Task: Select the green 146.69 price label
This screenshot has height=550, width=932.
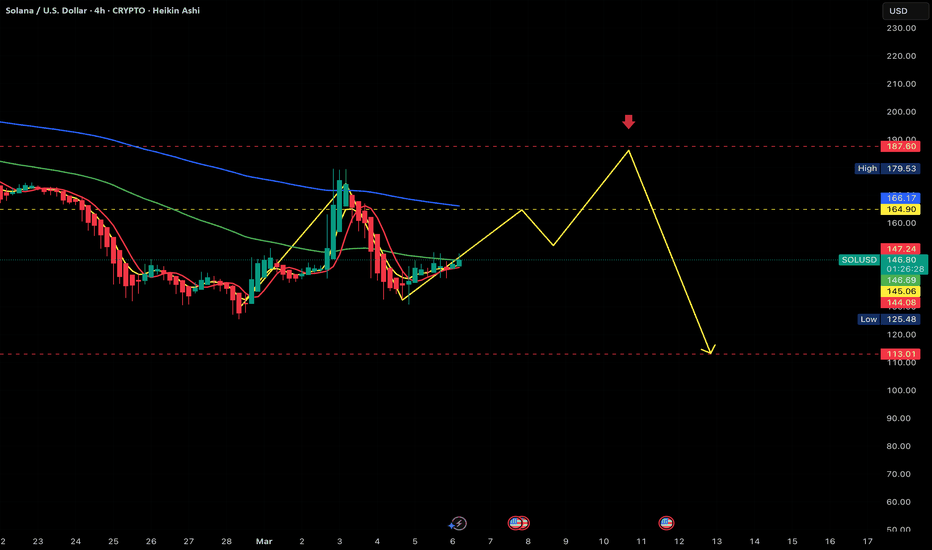Action: 900,280
